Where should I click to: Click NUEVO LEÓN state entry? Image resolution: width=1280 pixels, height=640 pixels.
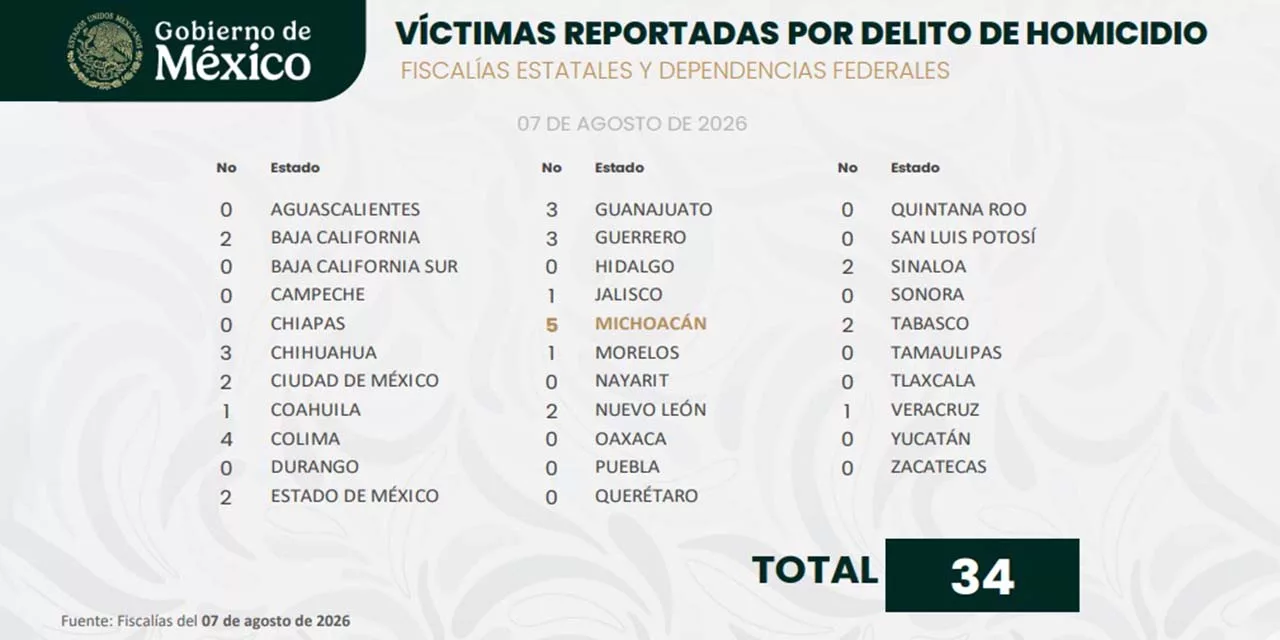pyautogui.click(x=650, y=409)
